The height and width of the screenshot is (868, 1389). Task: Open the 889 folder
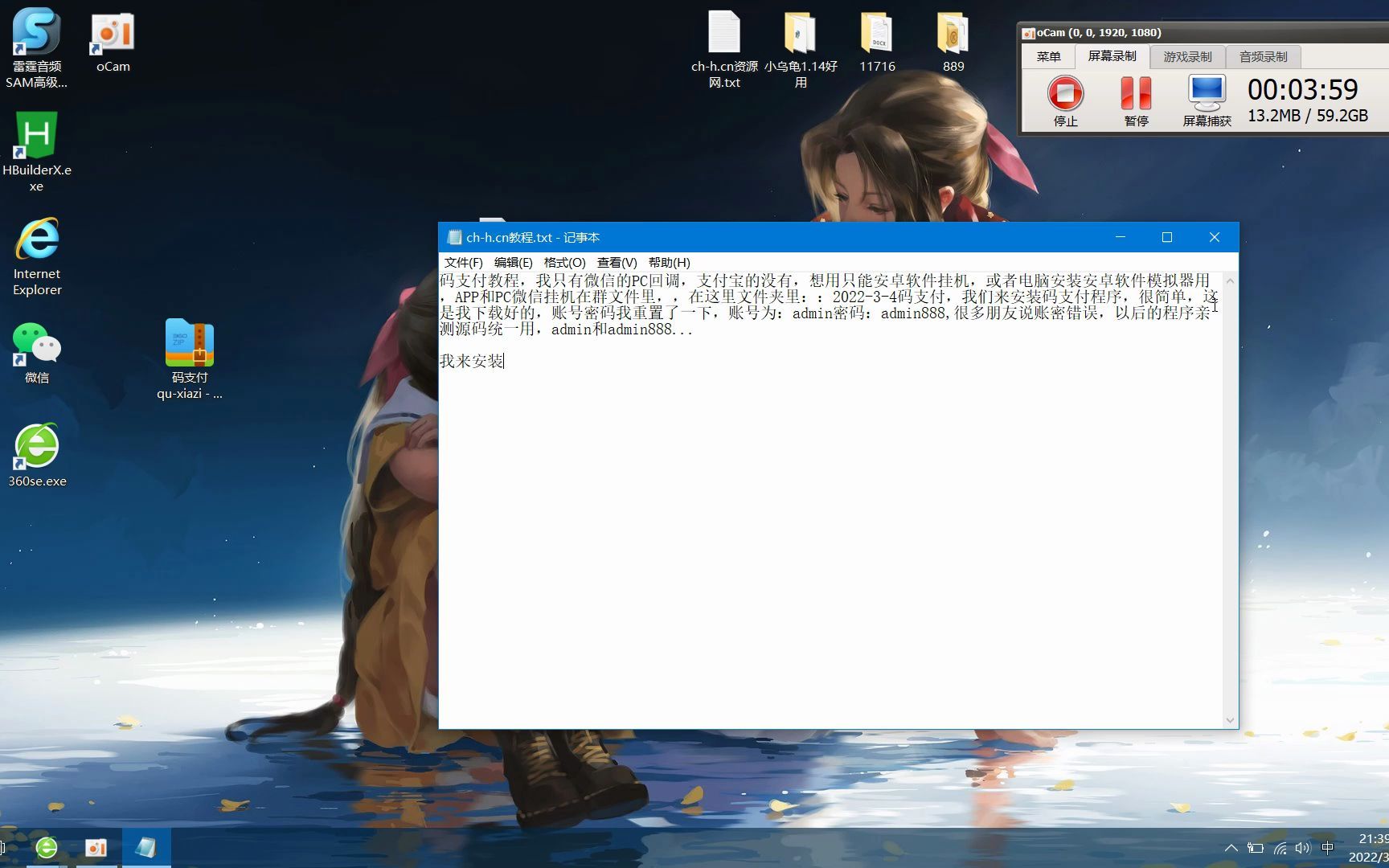(x=953, y=42)
